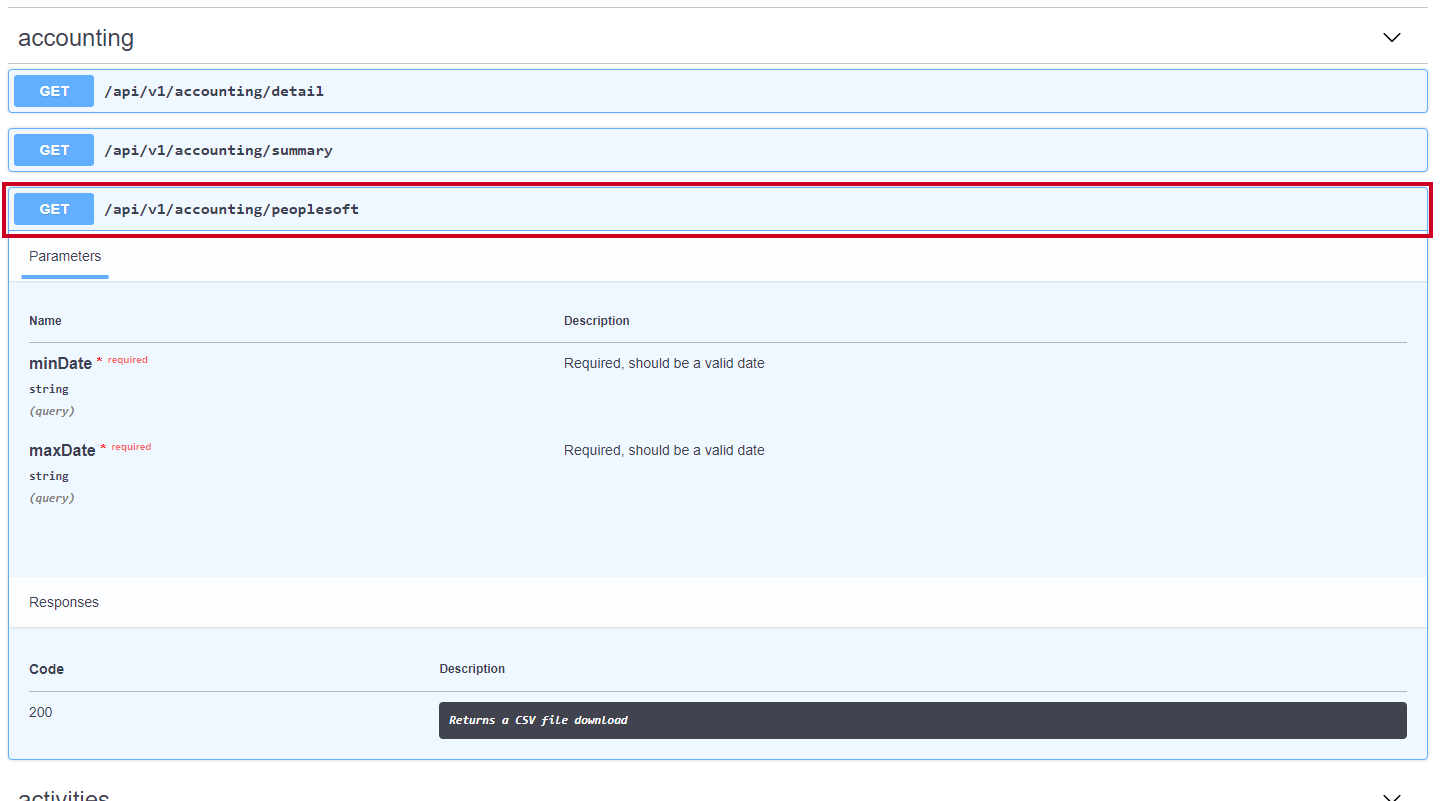1451x801 pixels.
Task: Click the string type under minDate
Action: coord(49,389)
